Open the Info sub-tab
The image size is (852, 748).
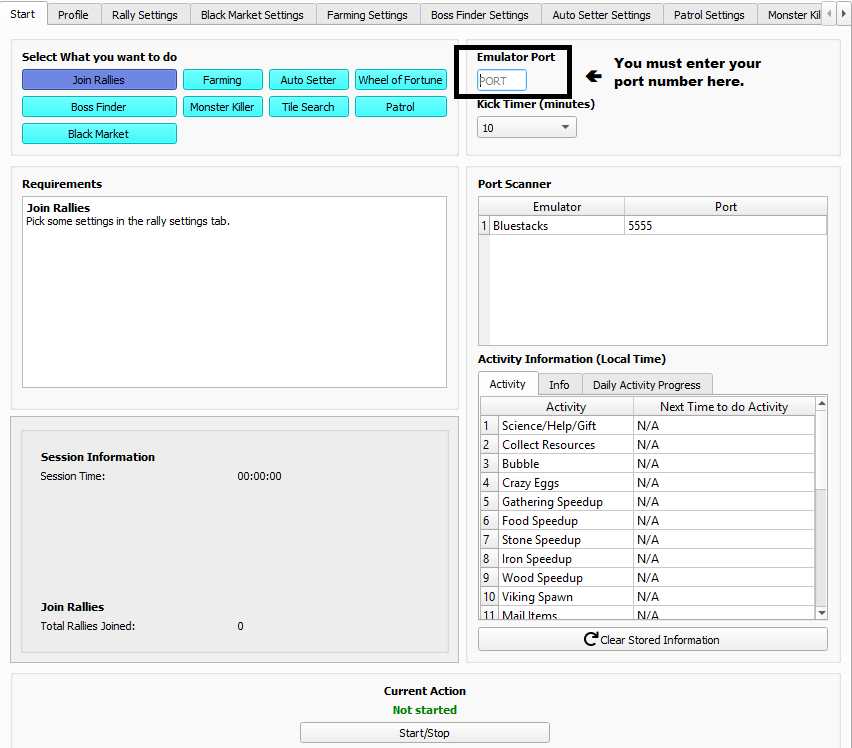tap(559, 385)
